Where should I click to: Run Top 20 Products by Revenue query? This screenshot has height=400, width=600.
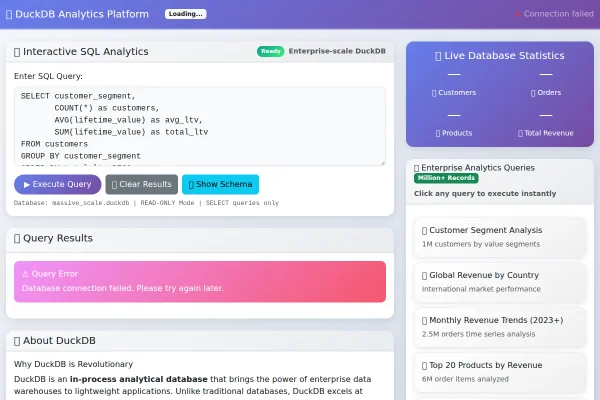pos(500,372)
